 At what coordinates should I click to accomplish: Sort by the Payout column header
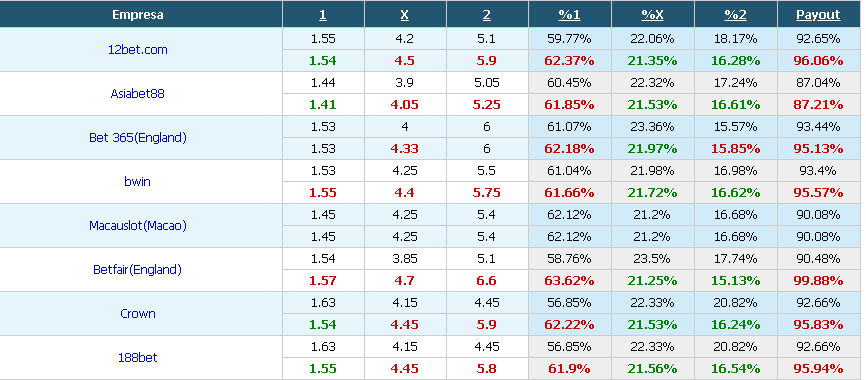tap(818, 15)
